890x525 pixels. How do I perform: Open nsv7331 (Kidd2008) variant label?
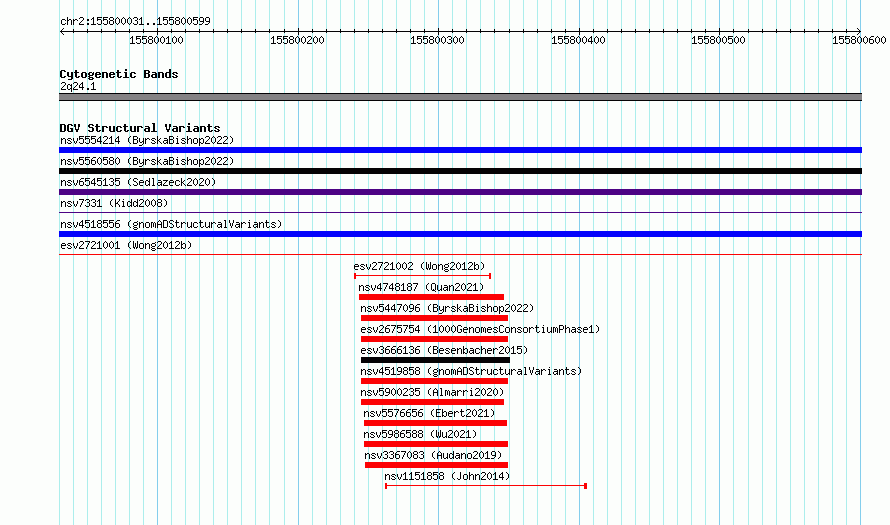pyautogui.click(x=114, y=203)
